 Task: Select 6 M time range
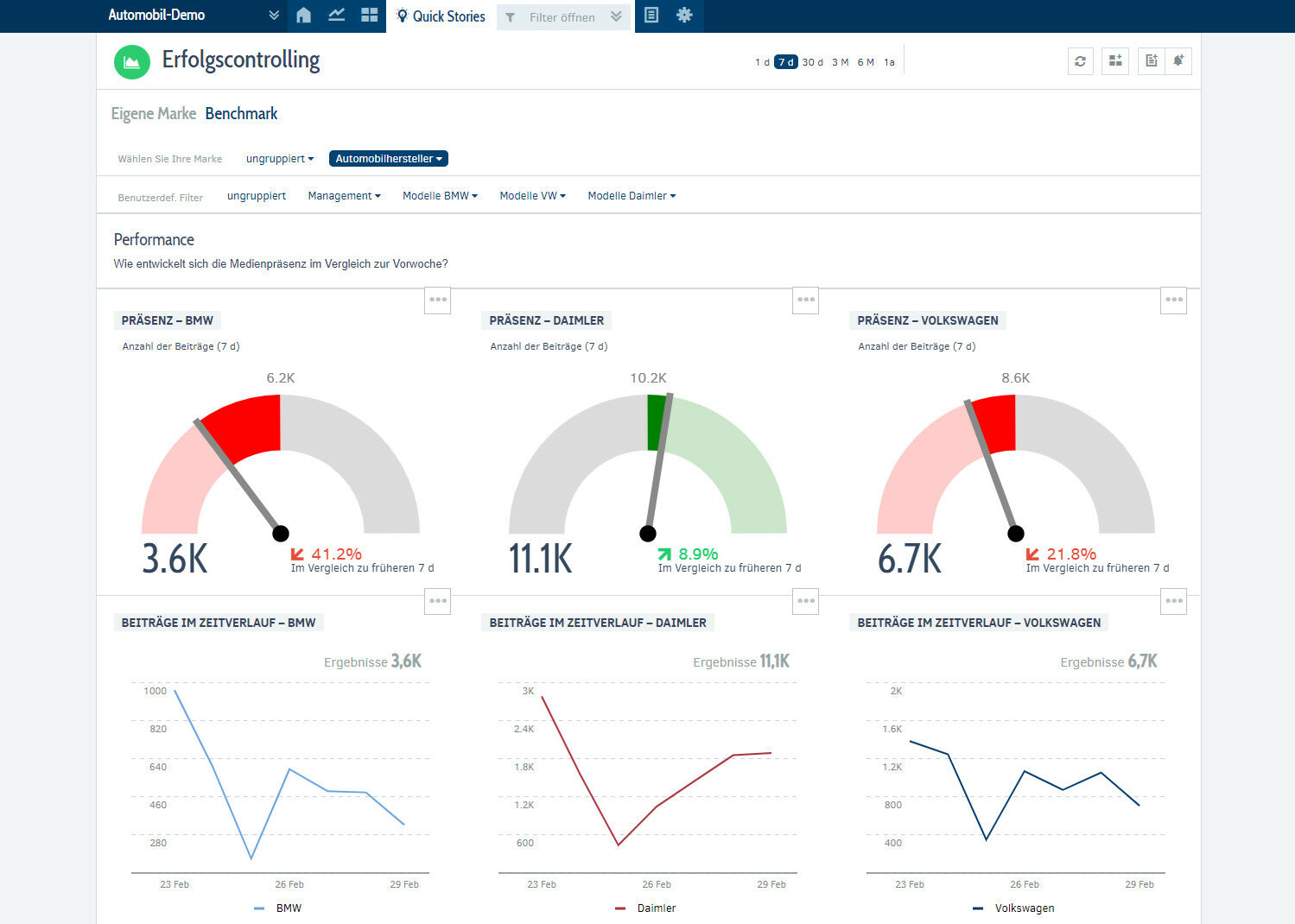pyautogui.click(x=866, y=62)
